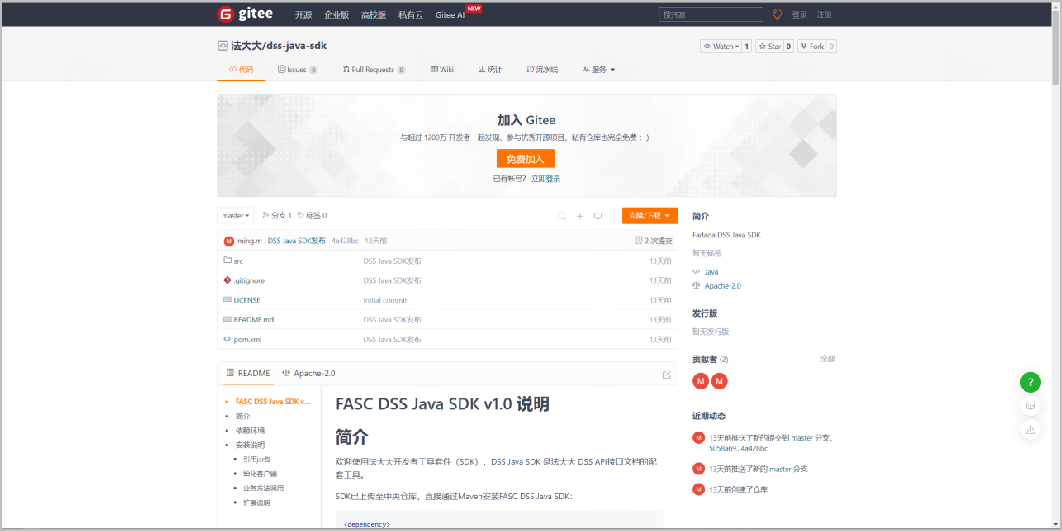Click the green help question-mark button

(1030, 381)
